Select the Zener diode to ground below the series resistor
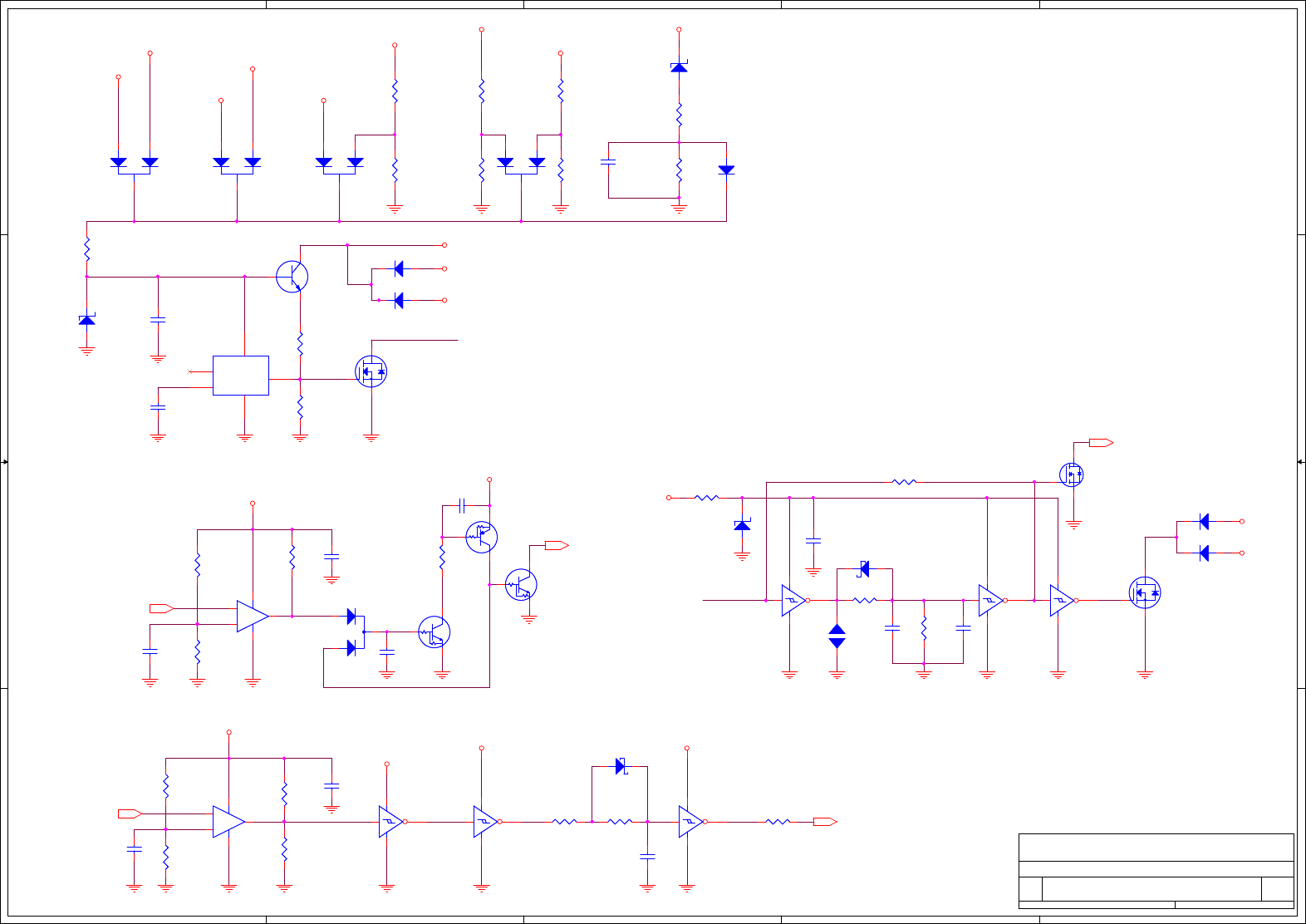 tap(86, 320)
